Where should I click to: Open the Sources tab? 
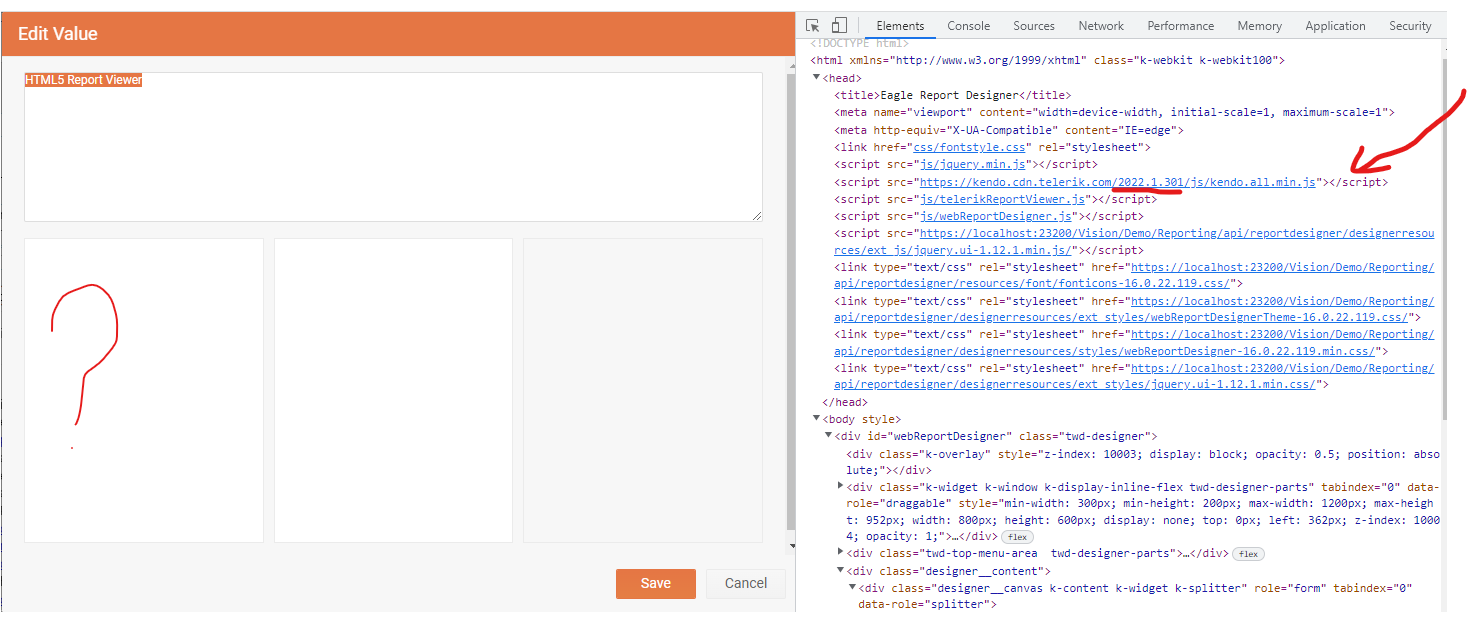coord(1033,26)
